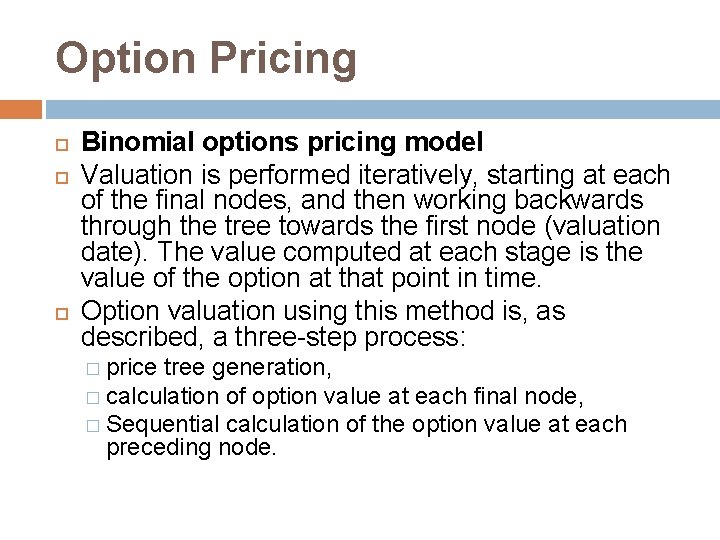
Task: Click the text 'described, a three-step process:'
Action: coord(273,338)
